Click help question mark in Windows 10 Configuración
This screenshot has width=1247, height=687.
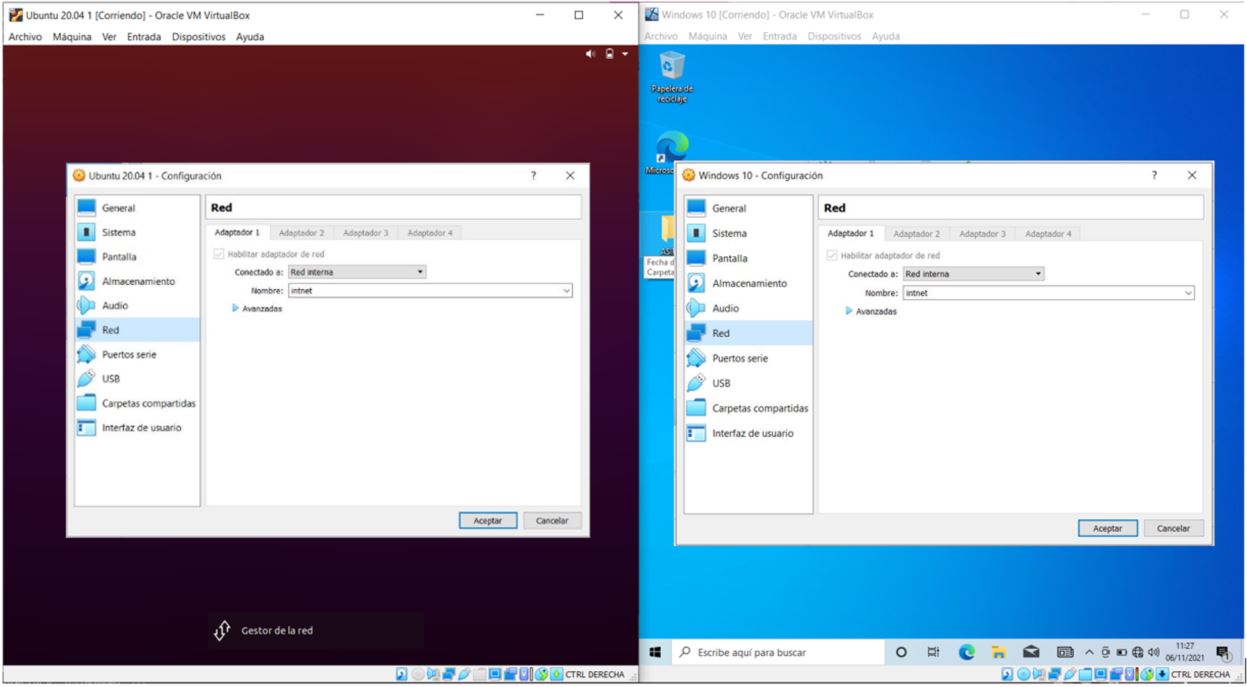tap(1154, 175)
